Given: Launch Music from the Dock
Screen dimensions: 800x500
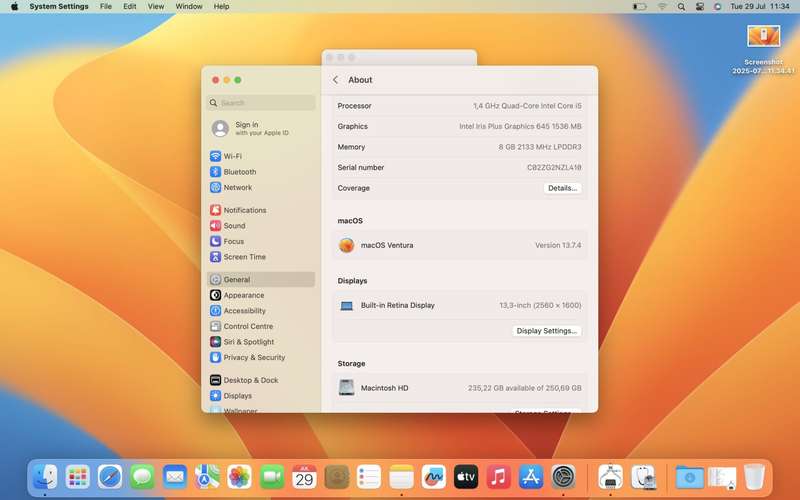Looking at the screenshot, I should [x=498, y=477].
